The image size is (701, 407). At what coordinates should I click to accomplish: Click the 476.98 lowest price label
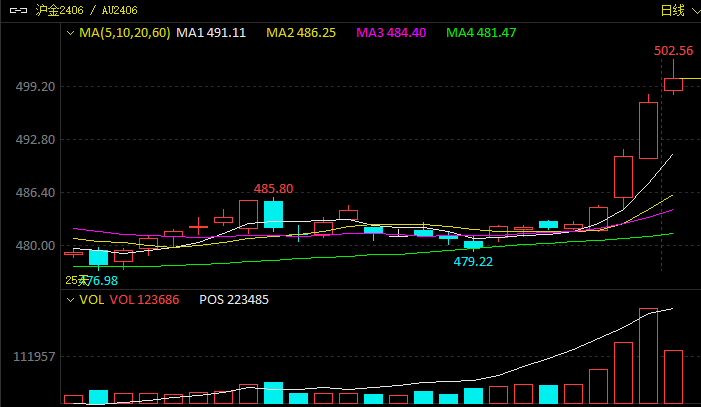pos(98,281)
